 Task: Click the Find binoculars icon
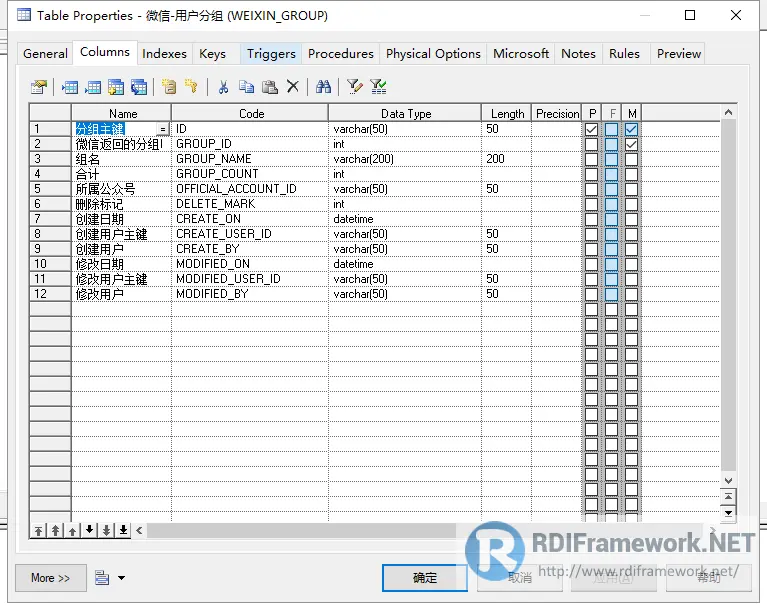tap(323, 87)
